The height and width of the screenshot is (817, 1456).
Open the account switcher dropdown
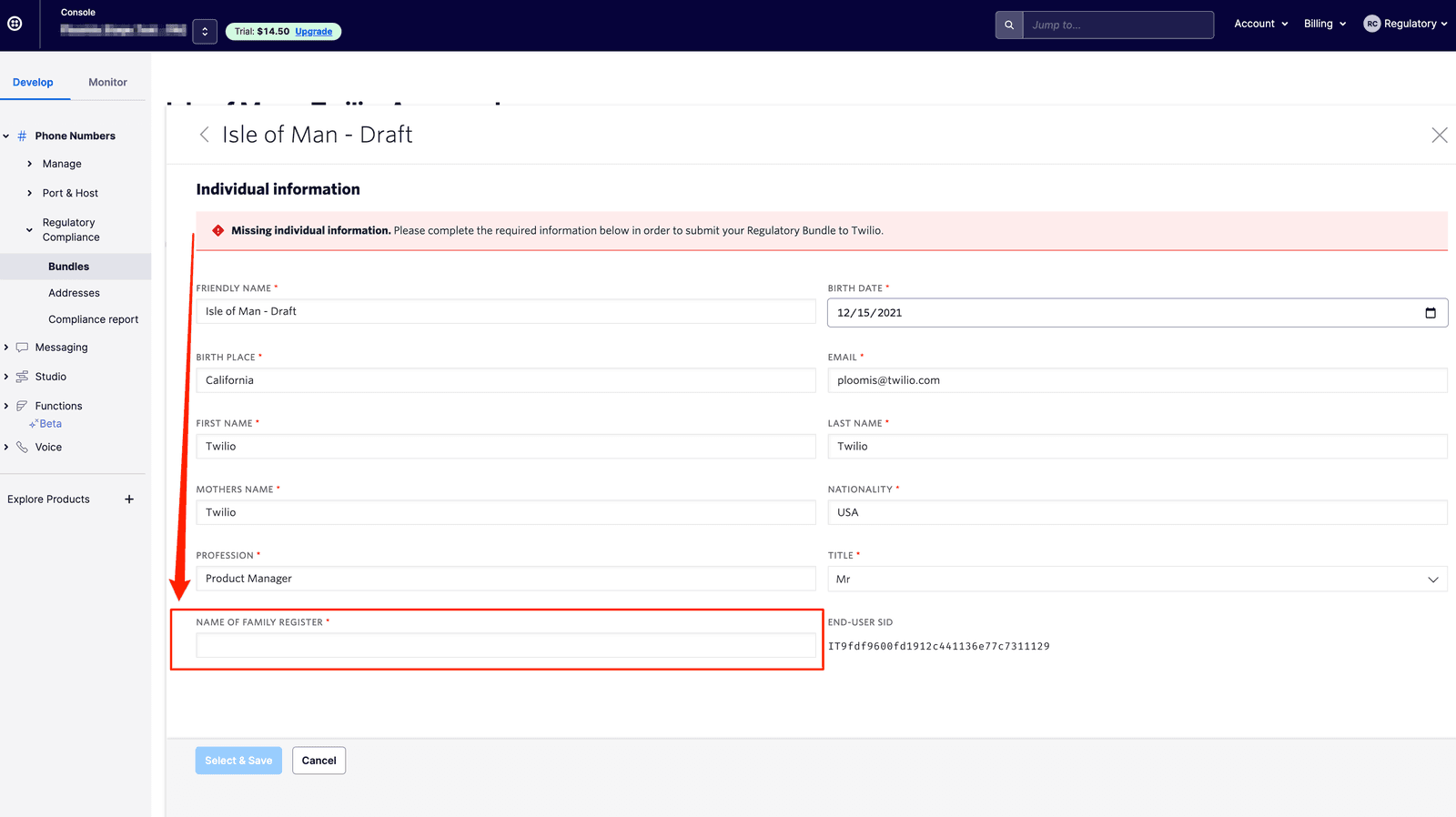tap(205, 32)
